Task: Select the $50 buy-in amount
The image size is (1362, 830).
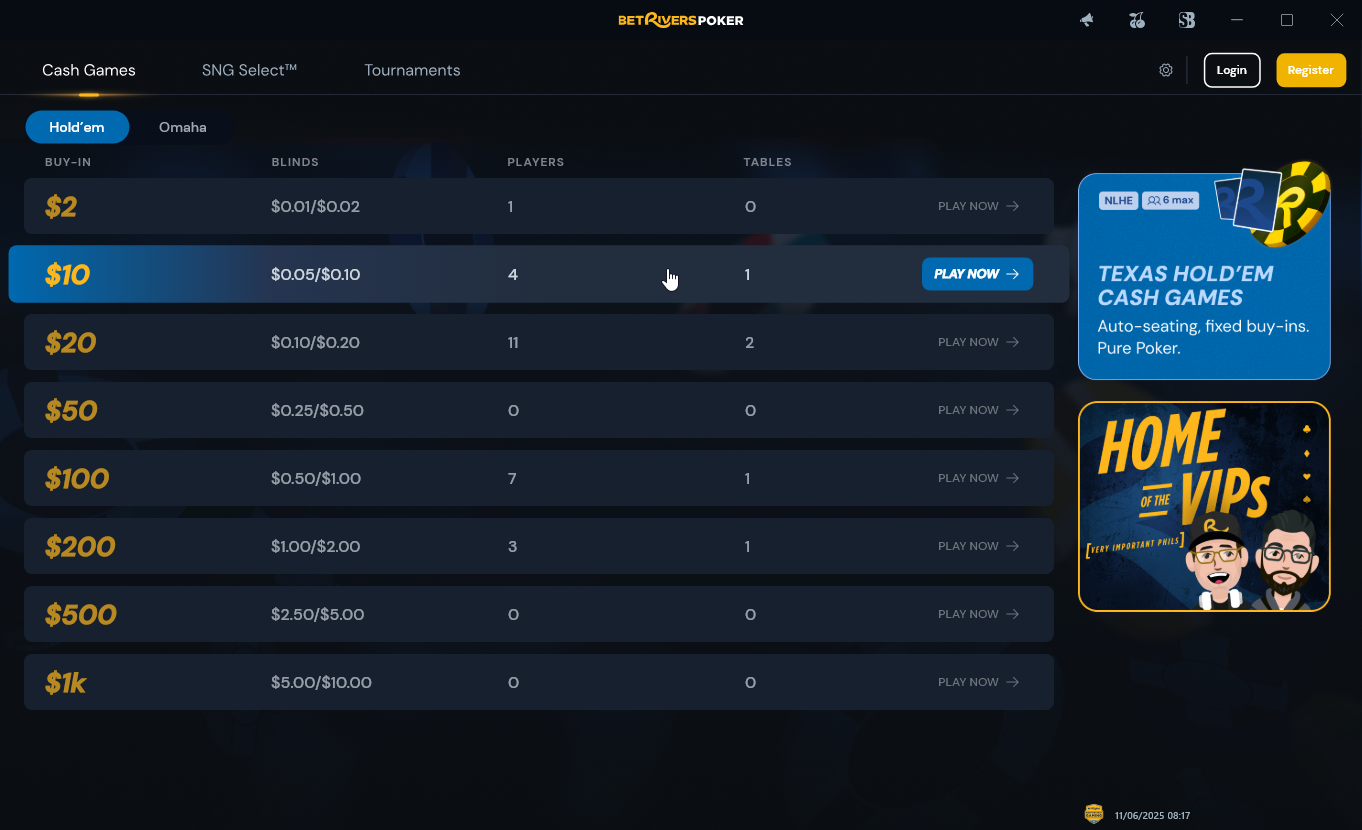Action: 71,411
